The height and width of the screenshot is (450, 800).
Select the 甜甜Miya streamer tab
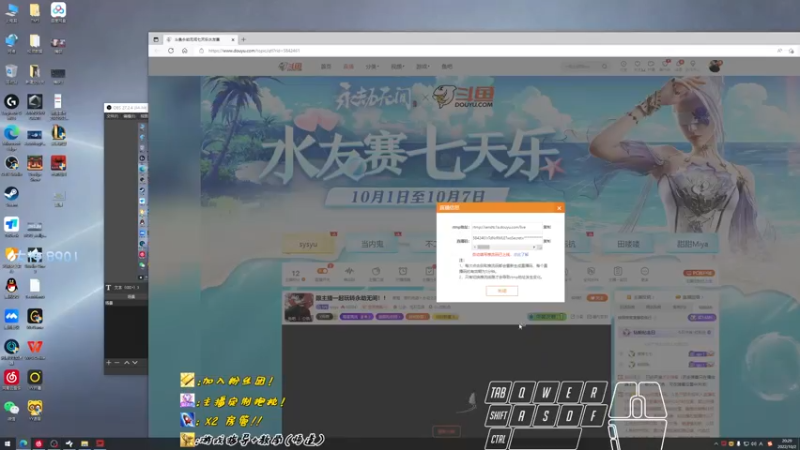click(692, 244)
